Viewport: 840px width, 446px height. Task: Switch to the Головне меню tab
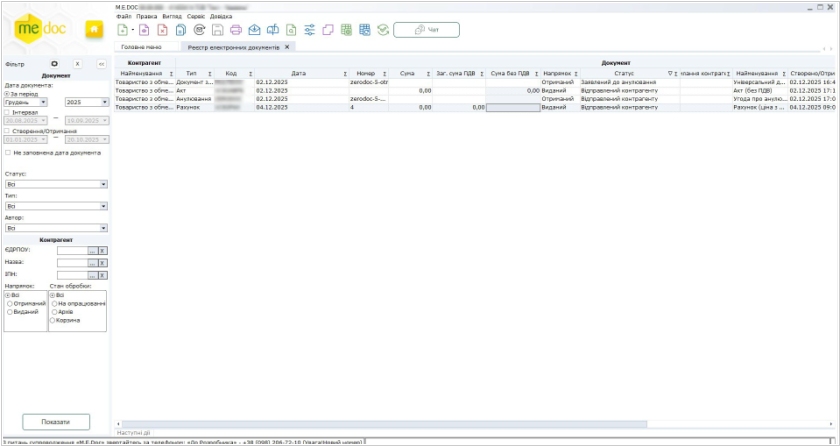(x=140, y=47)
